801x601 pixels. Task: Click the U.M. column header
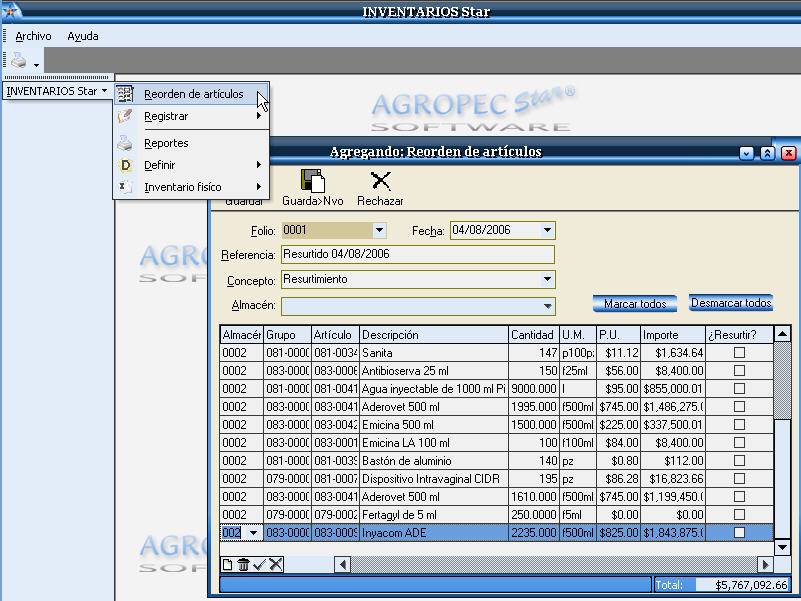coord(578,335)
